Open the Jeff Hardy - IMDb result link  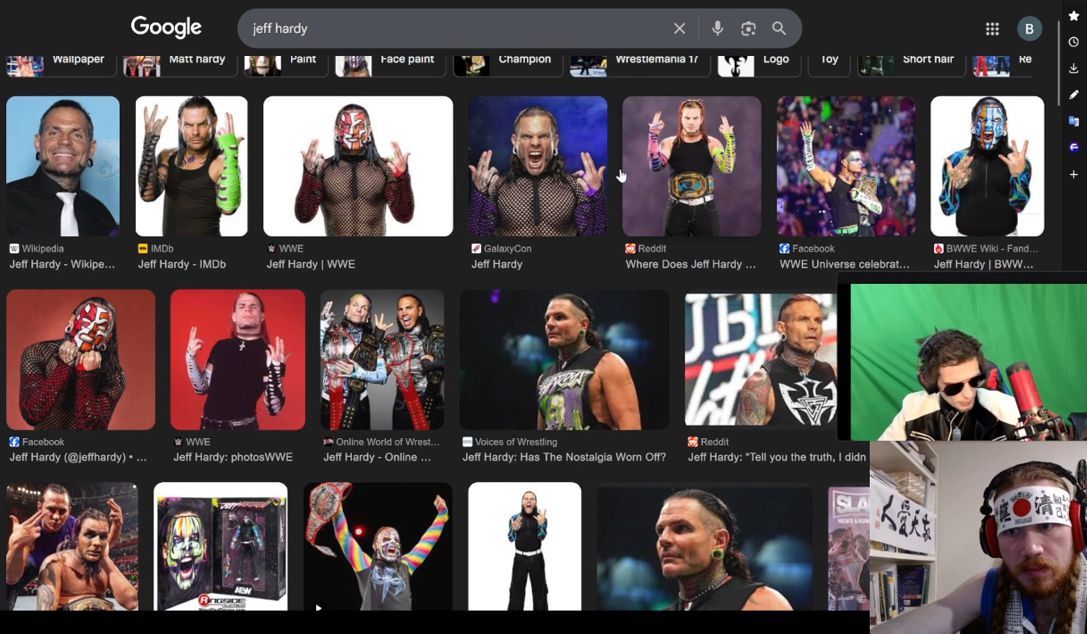point(182,264)
